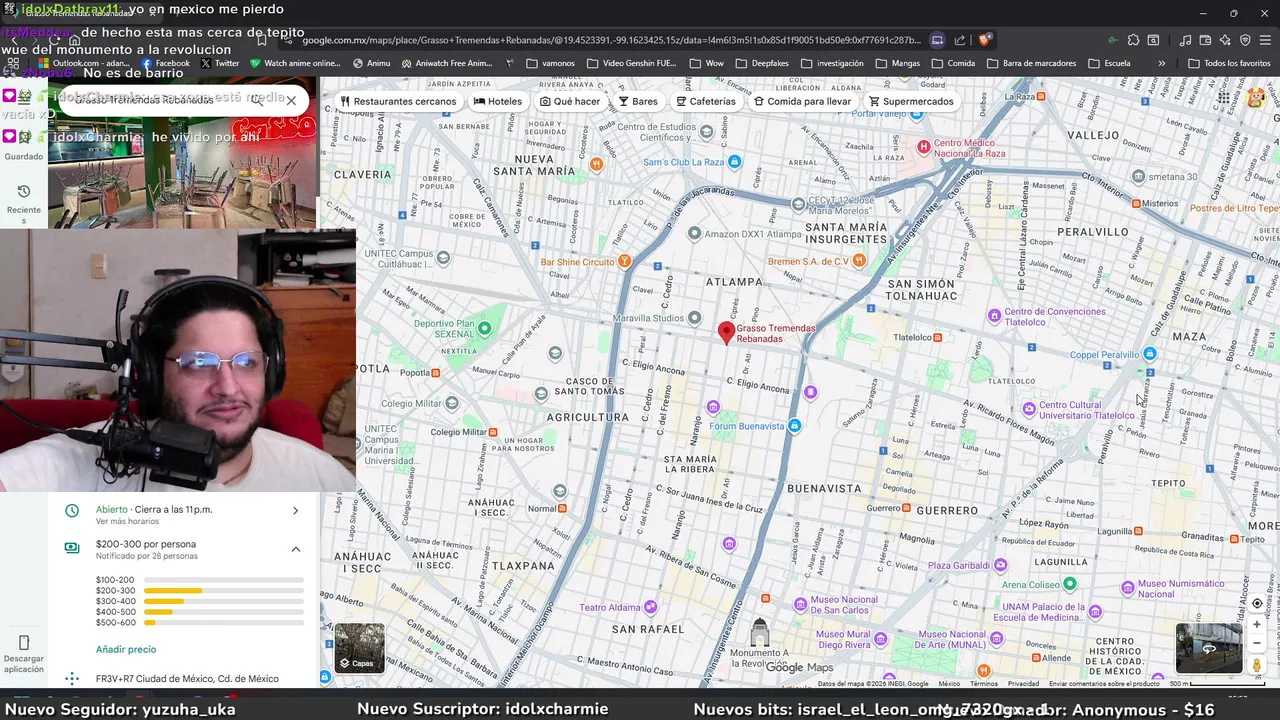Open the Twitter bookmark

point(220,63)
